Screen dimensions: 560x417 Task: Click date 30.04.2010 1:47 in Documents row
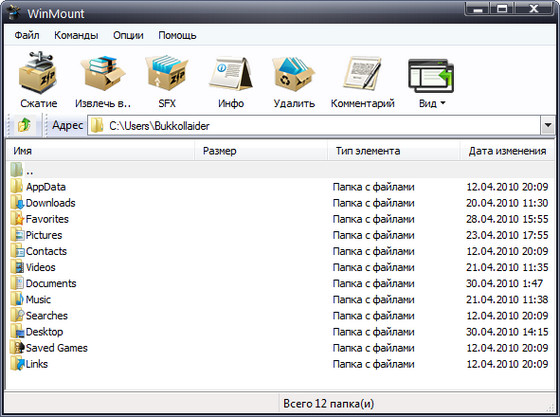click(504, 283)
